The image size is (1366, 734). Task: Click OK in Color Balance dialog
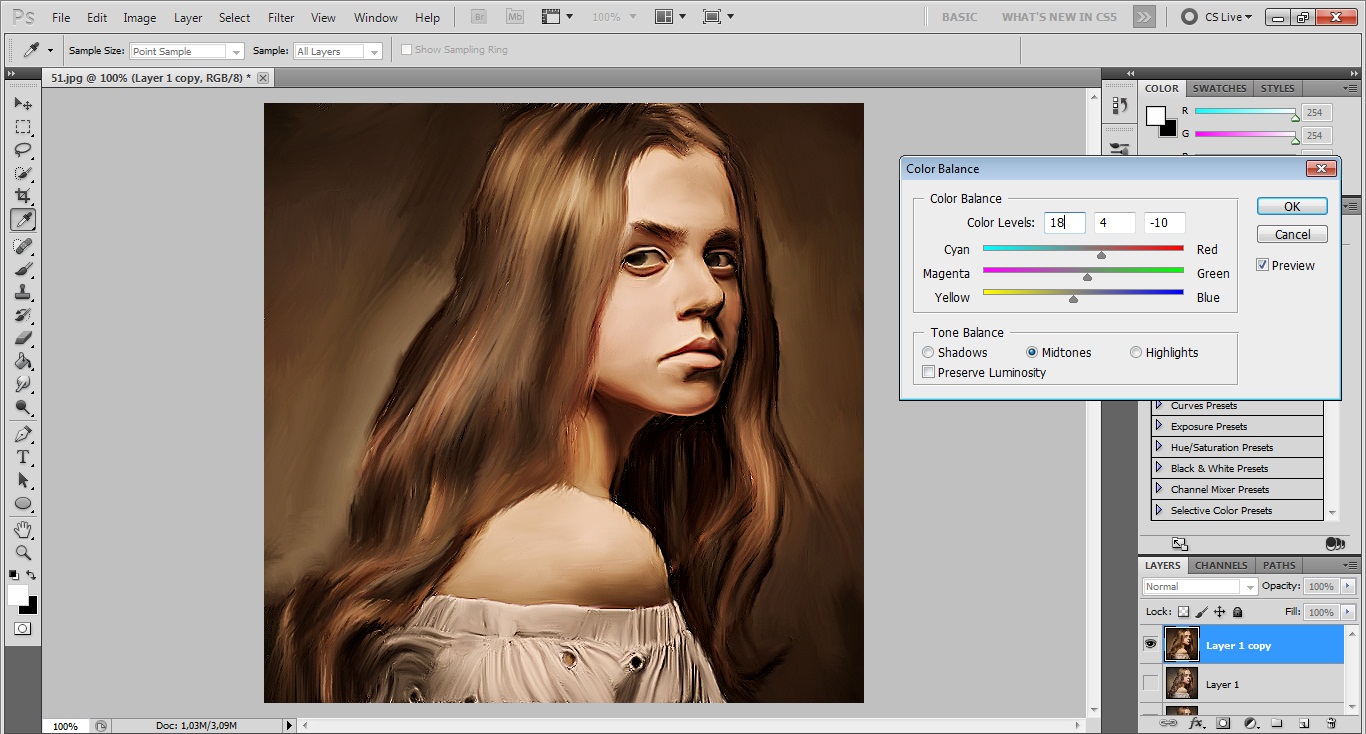1292,206
